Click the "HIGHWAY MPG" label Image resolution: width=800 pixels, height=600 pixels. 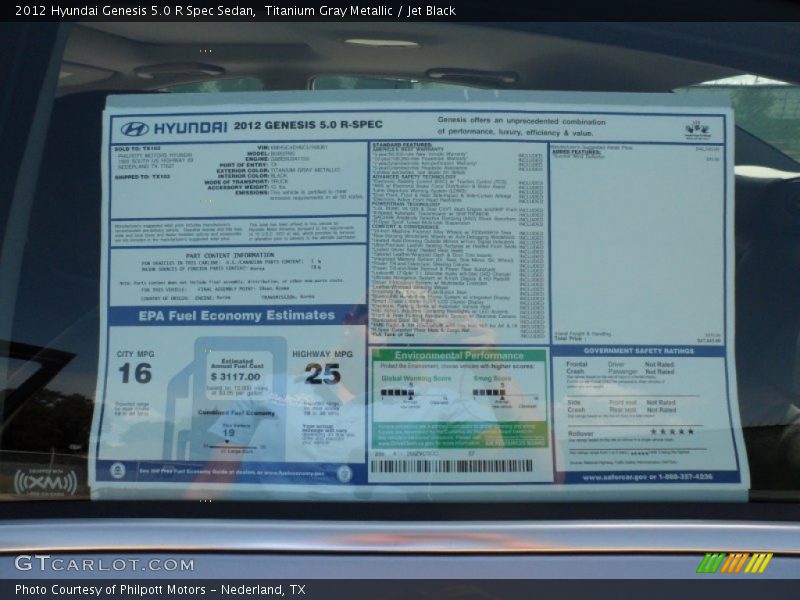pos(322,354)
